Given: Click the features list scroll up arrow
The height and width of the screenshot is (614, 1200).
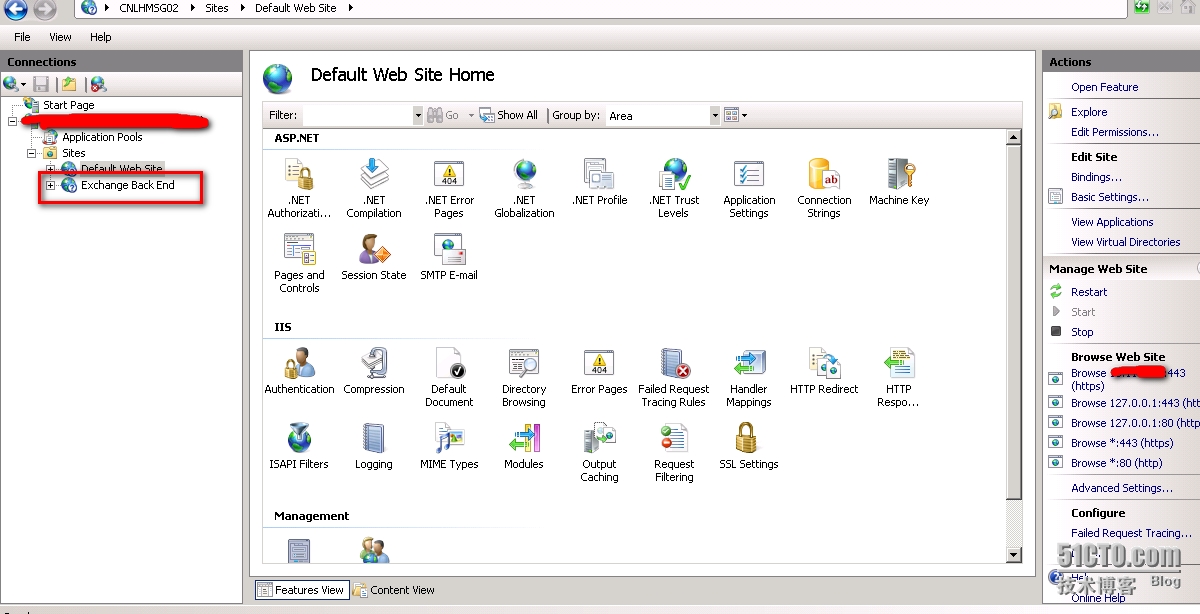Looking at the screenshot, I should tap(1013, 138).
